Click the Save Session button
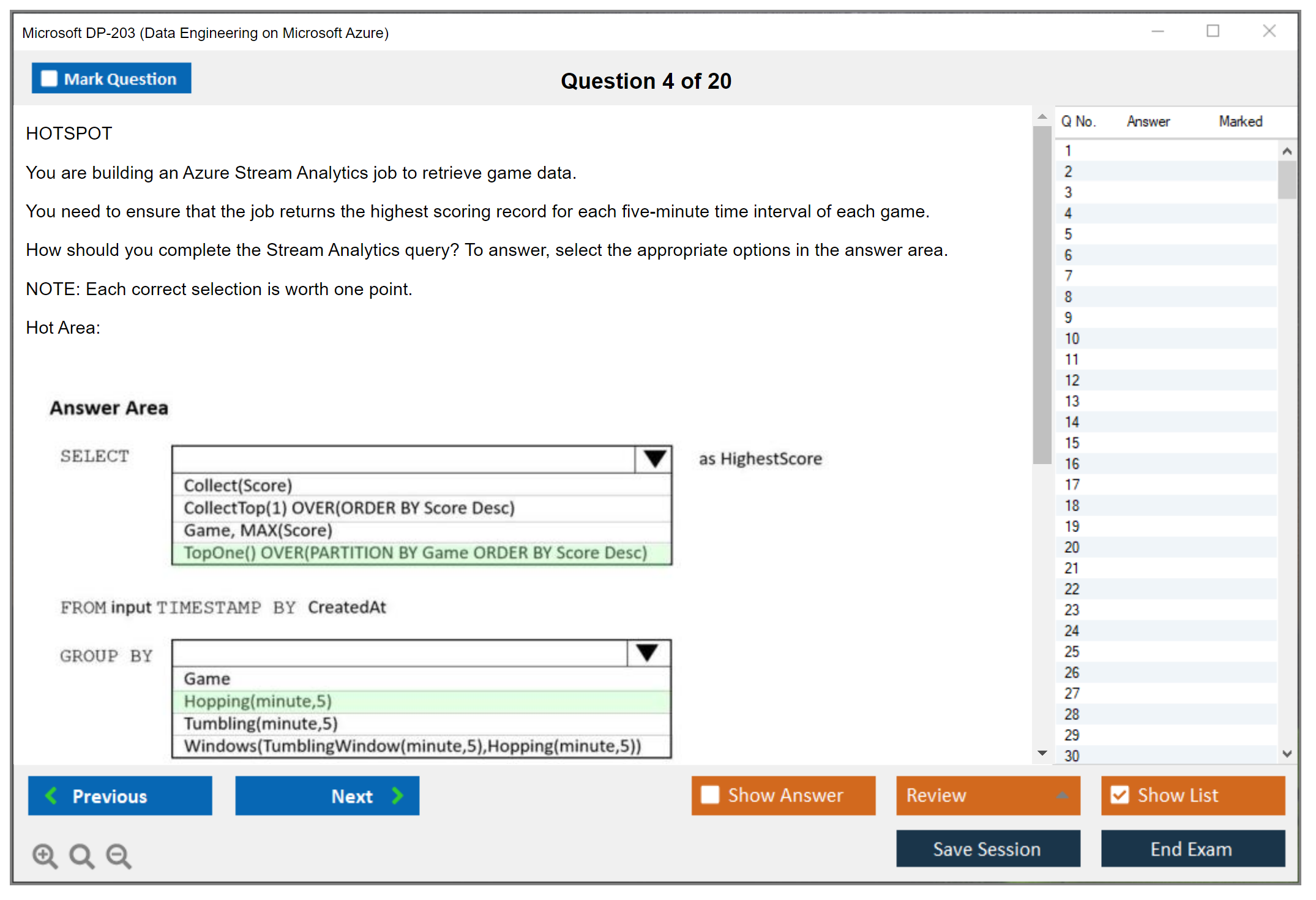The height and width of the screenshot is (900, 1316). coord(987,849)
